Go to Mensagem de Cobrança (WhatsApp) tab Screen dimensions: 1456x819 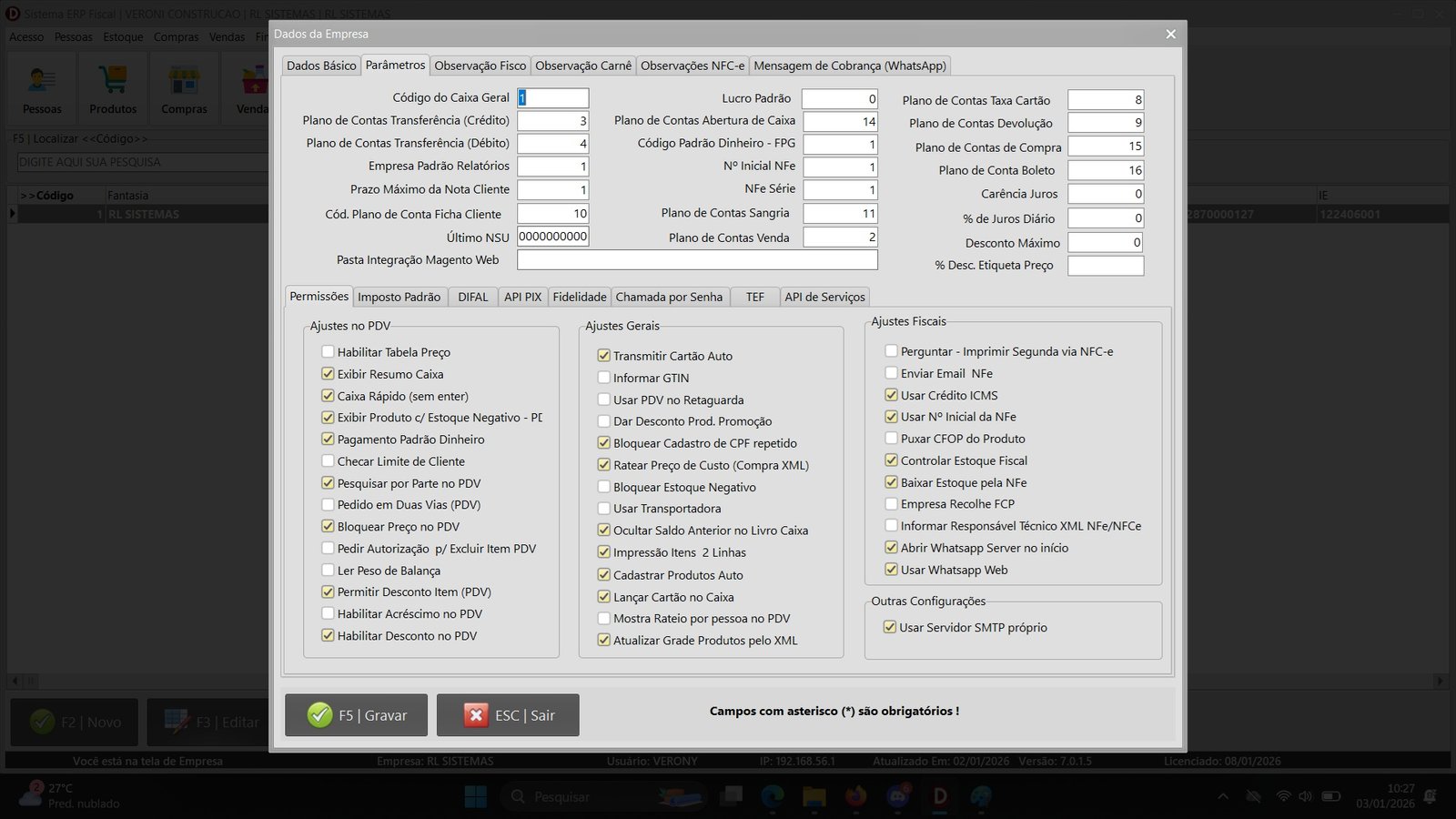[x=850, y=66]
